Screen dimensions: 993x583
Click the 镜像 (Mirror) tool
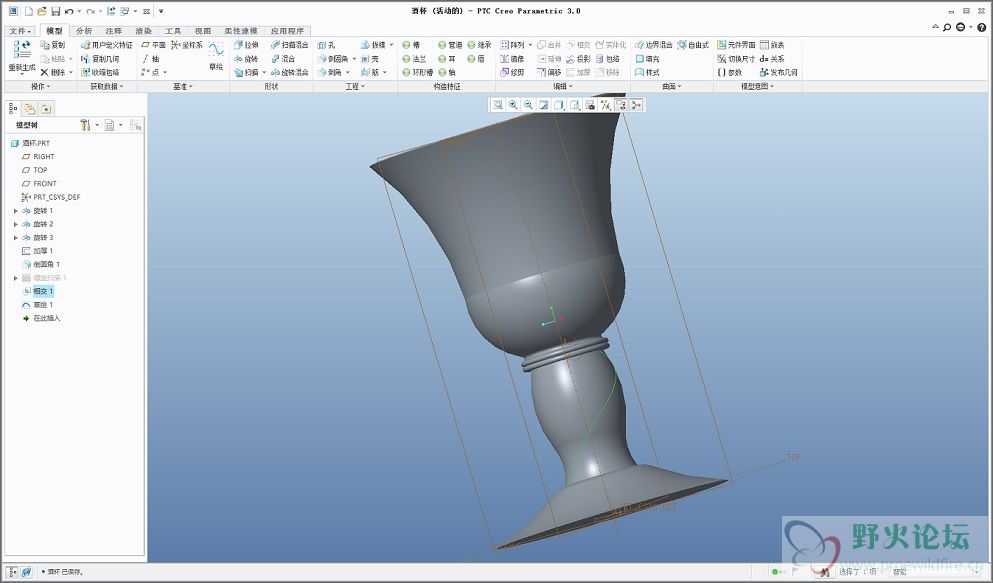tap(512, 59)
